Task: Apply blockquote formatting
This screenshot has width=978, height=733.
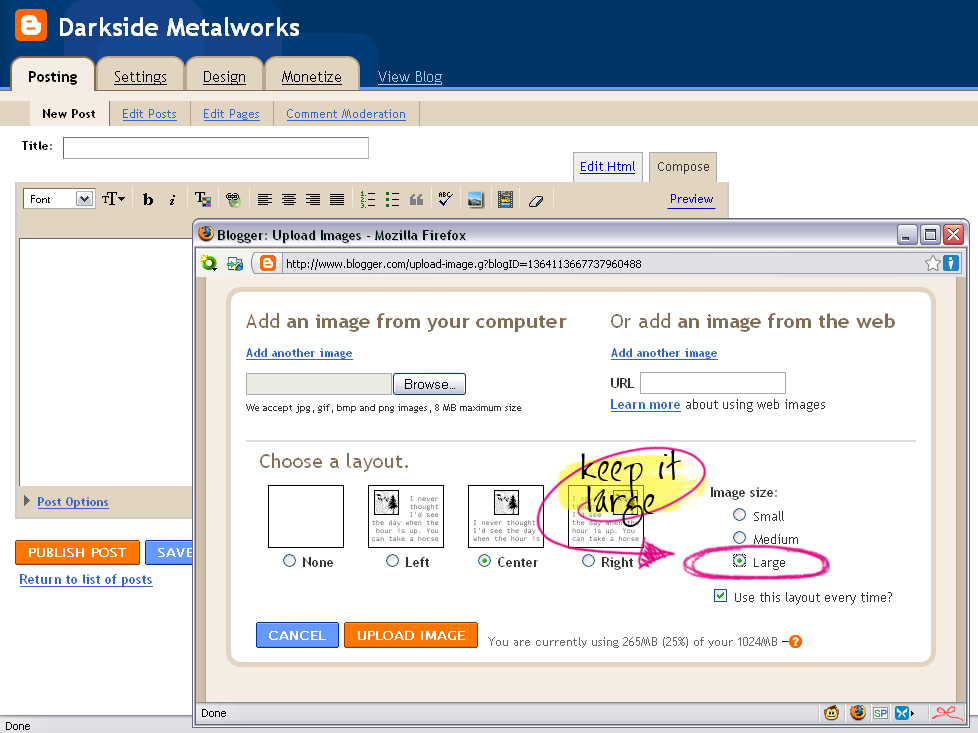Action: click(416, 200)
